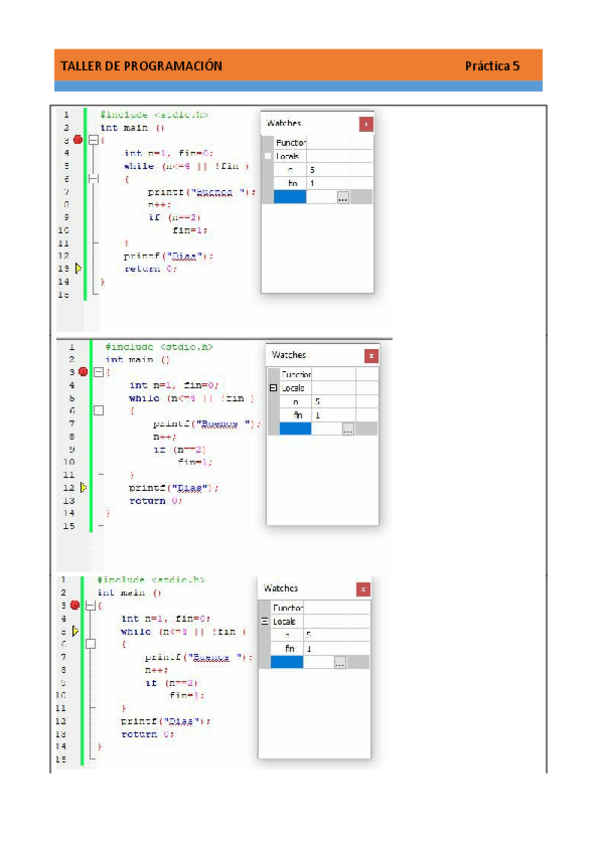The height and width of the screenshot is (848, 600).
Task: Click the red breakpoint marker in the top editor
Action: point(78,140)
